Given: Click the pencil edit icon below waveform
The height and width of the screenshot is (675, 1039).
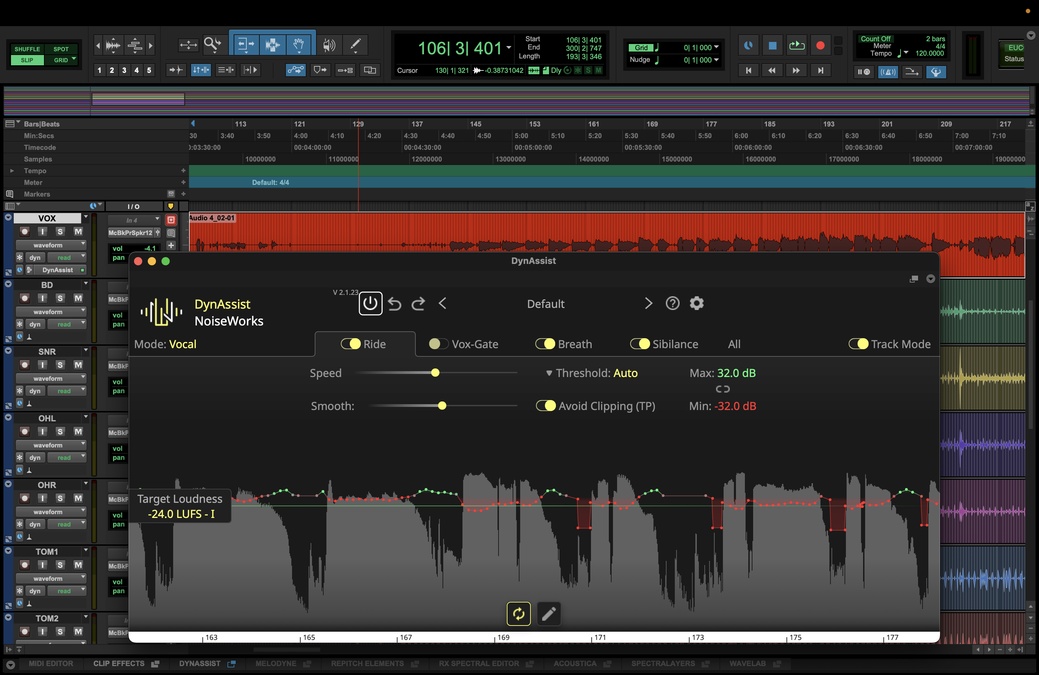Looking at the screenshot, I should 548,614.
